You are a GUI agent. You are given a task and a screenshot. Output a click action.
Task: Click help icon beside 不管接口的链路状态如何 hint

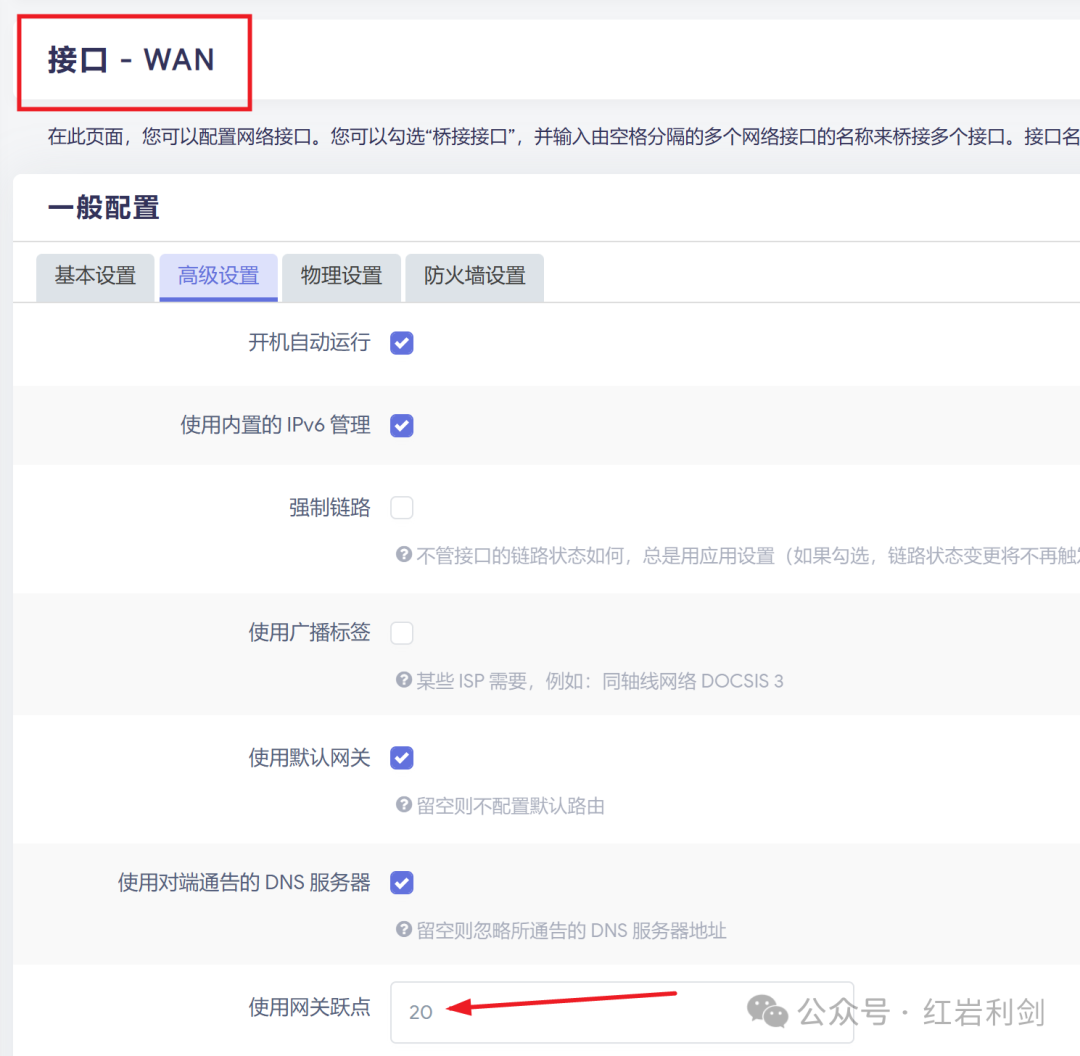click(x=404, y=555)
